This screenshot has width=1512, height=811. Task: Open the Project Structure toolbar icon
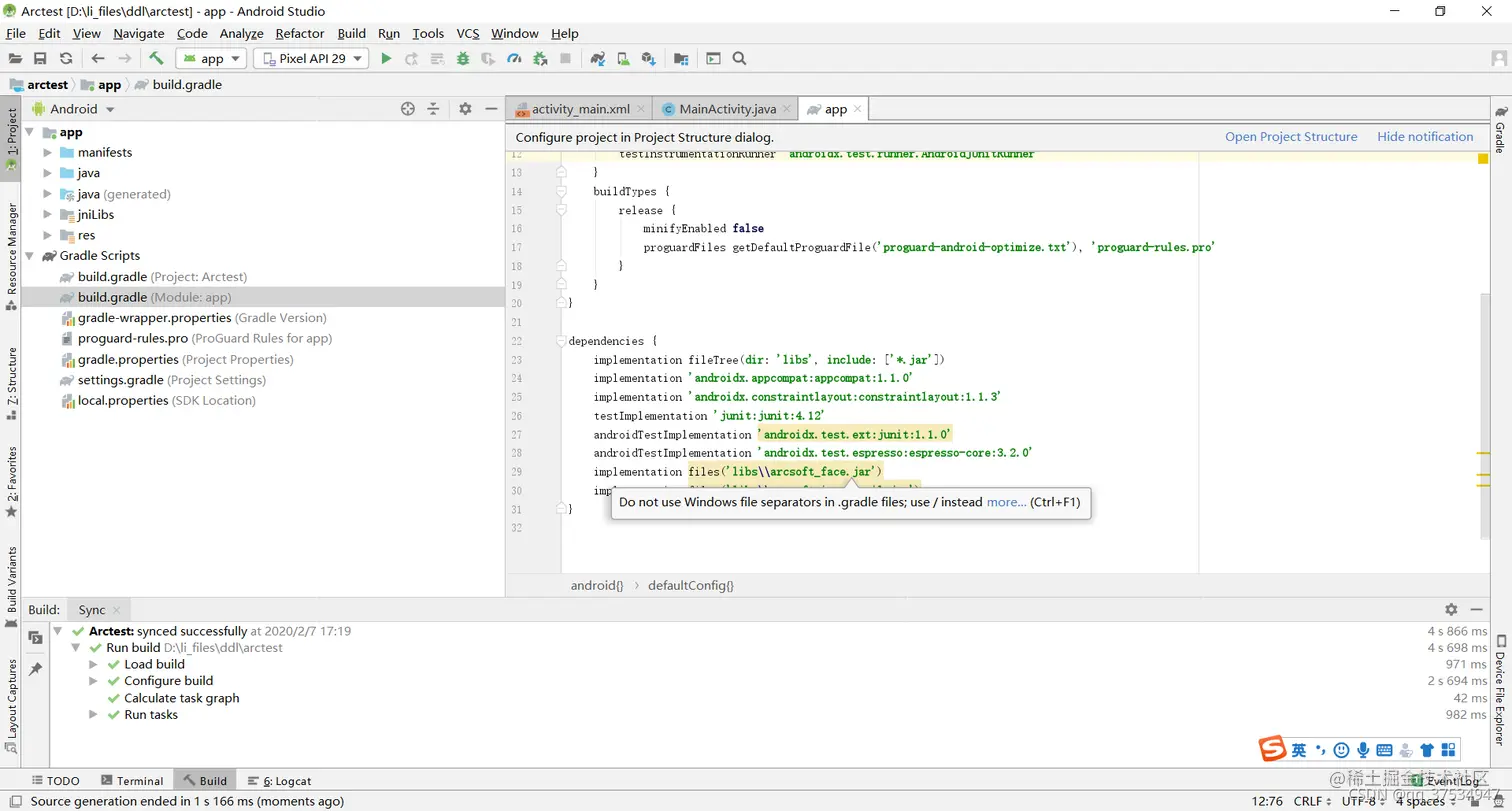coord(681,59)
